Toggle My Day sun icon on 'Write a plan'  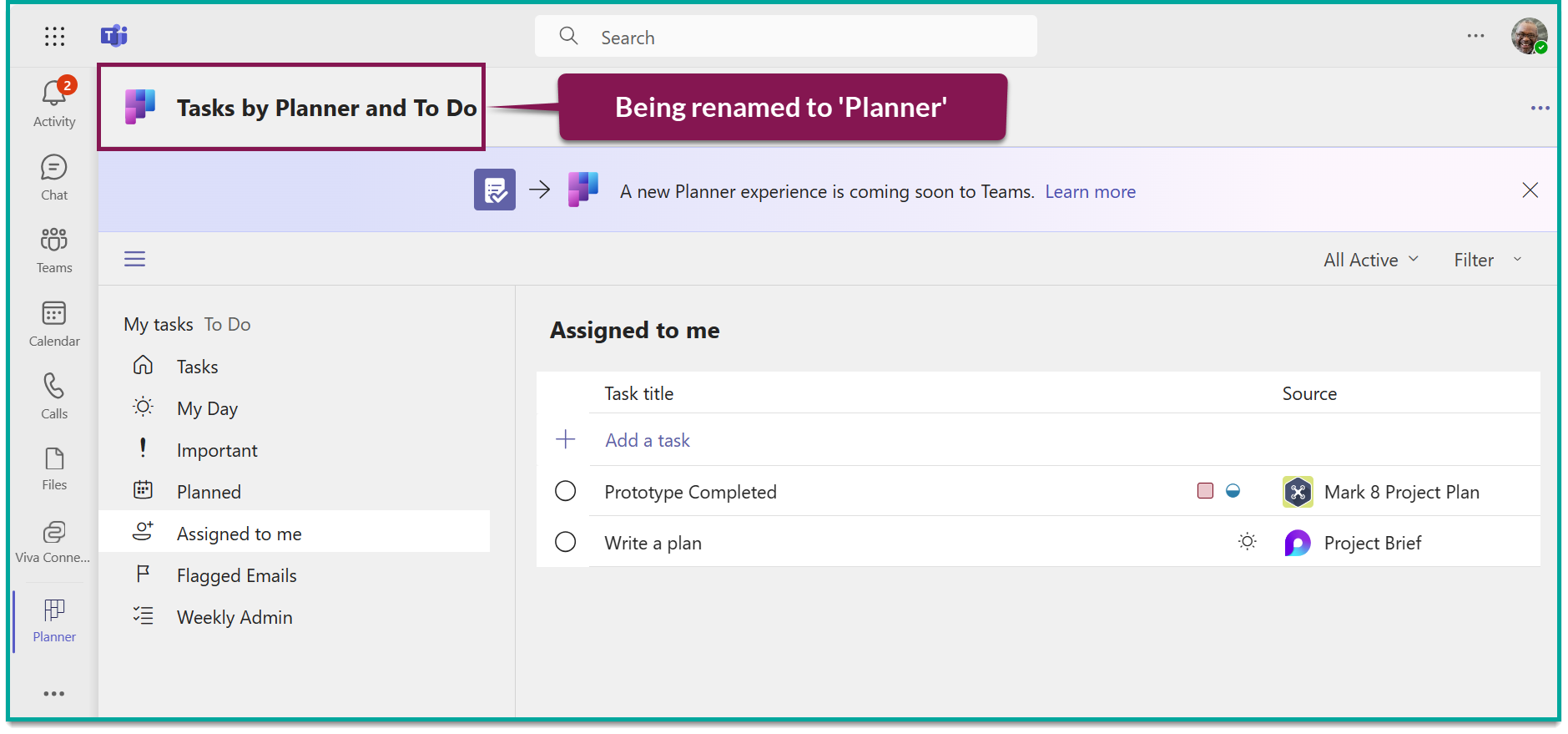pos(1247,542)
